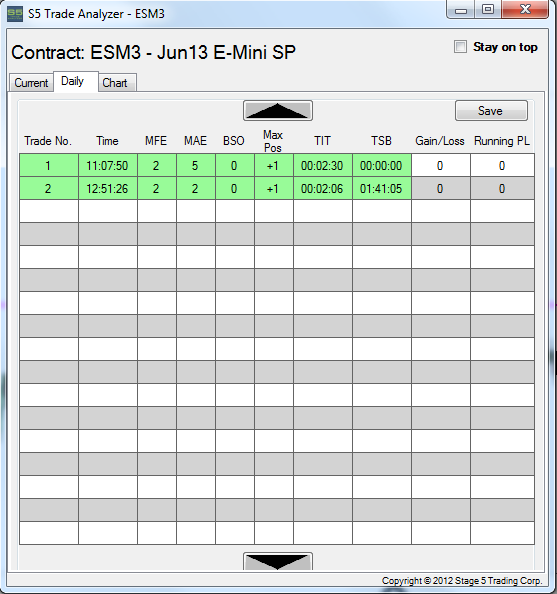Click the Max Pos column header
This screenshot has height=594, width=557.
click(x=273, y=141)
